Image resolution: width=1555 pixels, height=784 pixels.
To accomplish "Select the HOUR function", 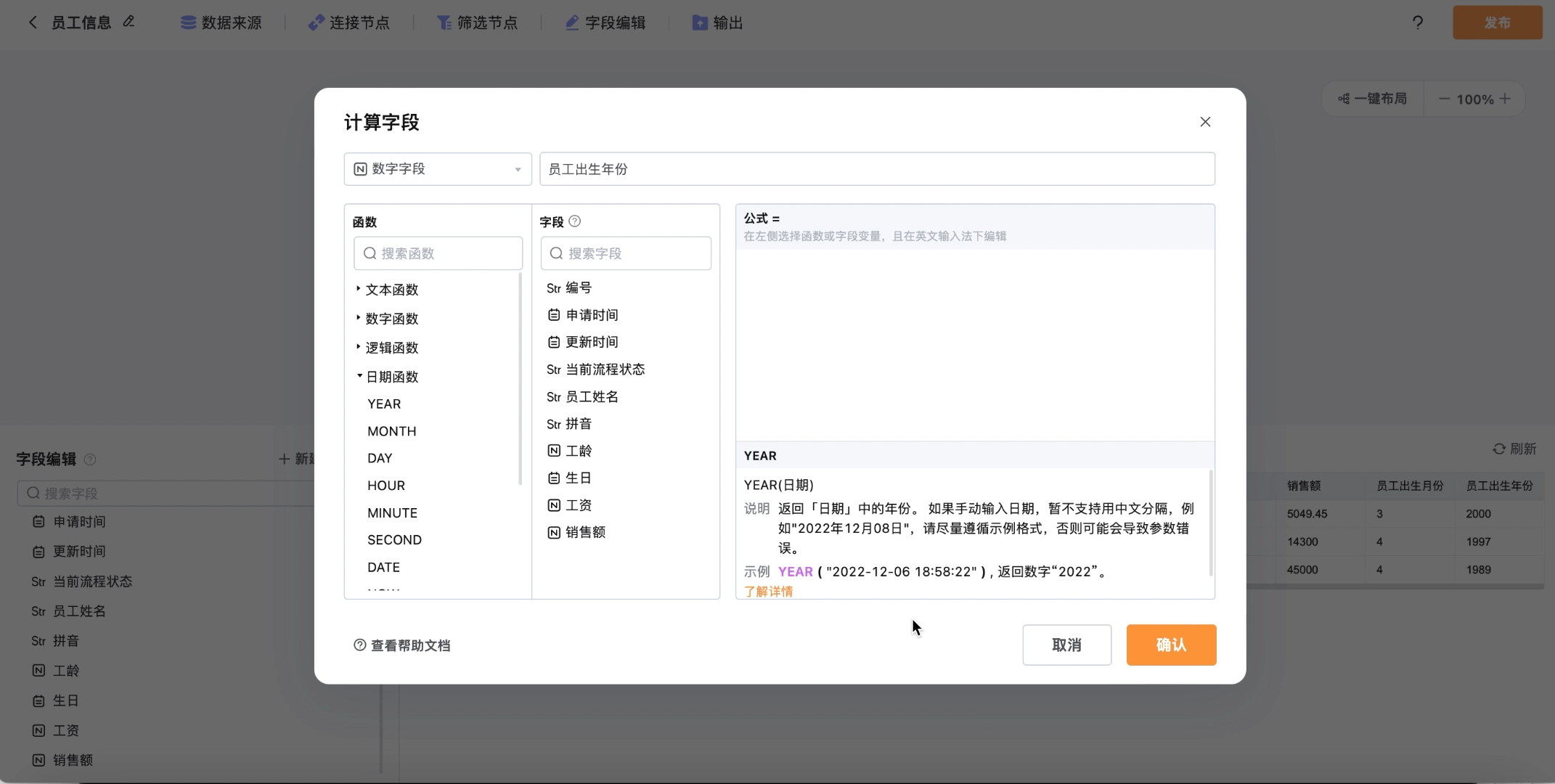I will pyautogui.click(x=386, y=486).
